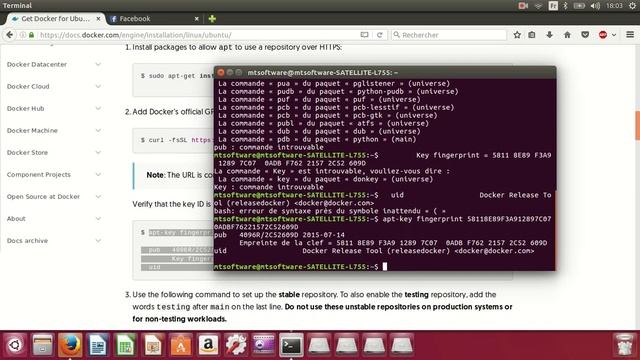Open sound volume indicator
Screen dimensions: 640x360
595,6
